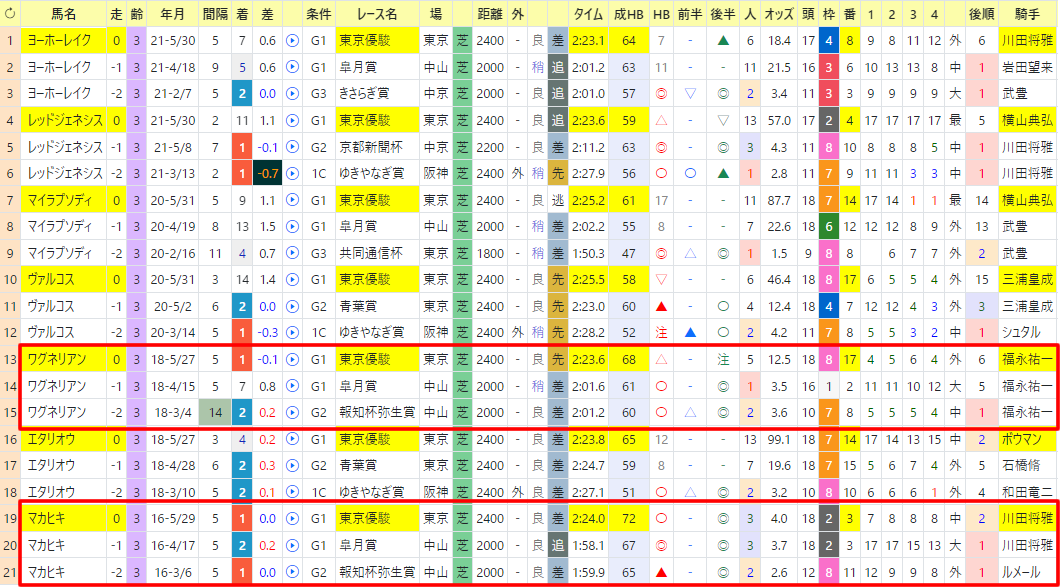Click the 成HB value 72 for マカヒキ
Screen dimensions: 1060x587
[x=629, y=519]
